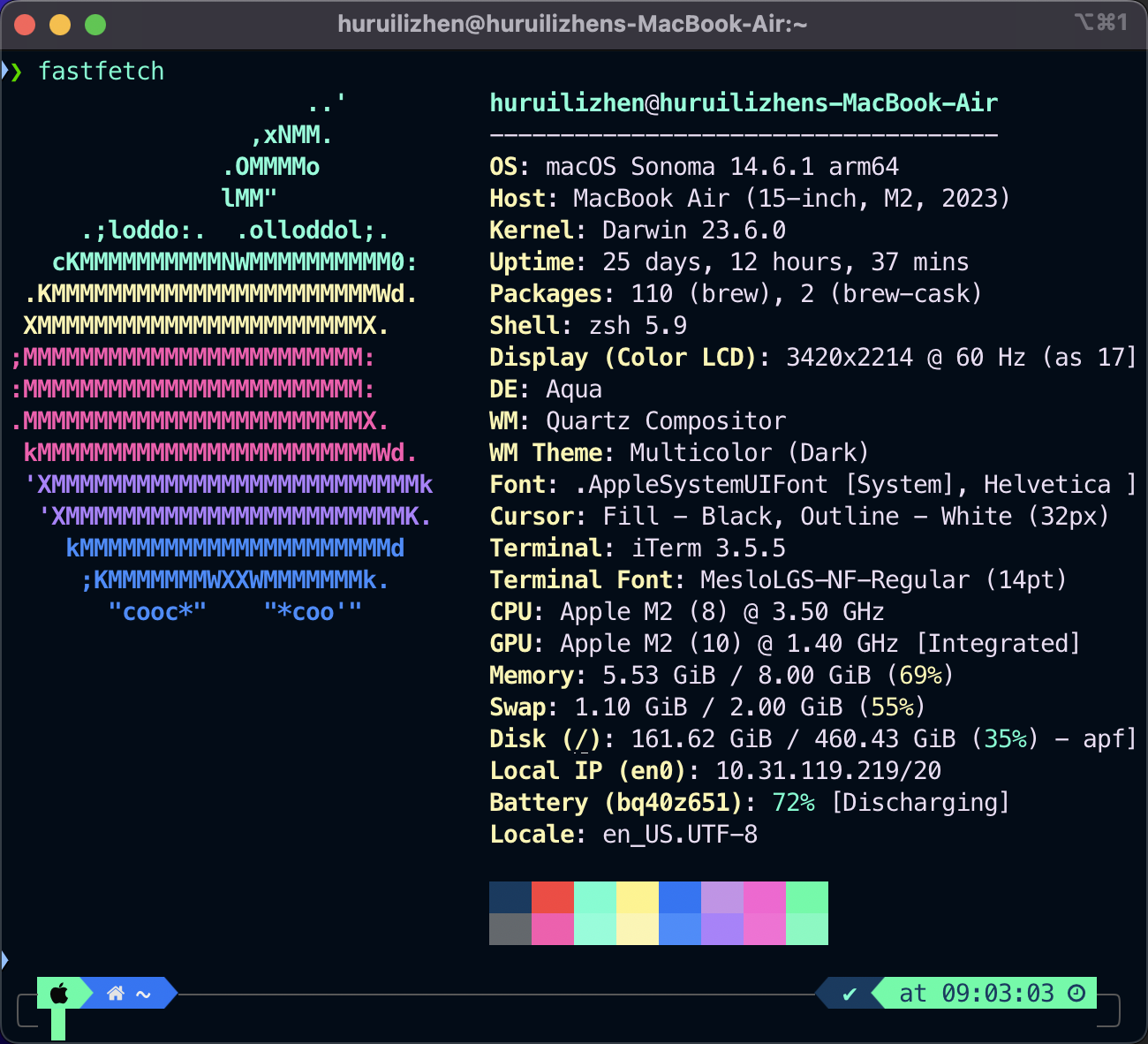Click the Locale value en_US.UTF-8
The height and width of the screenshot is (1044, 1148).
coord(680,835)
